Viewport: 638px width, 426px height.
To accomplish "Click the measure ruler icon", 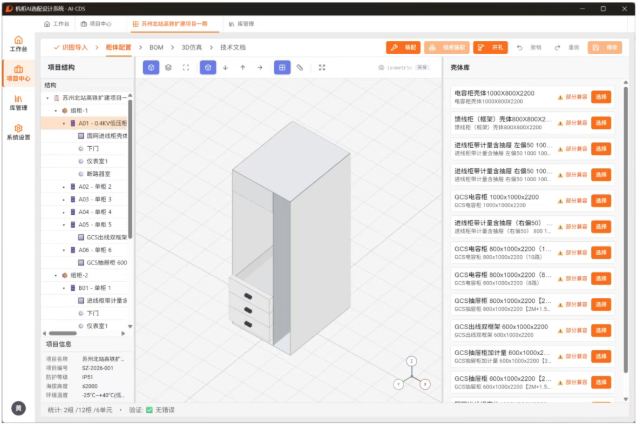I will point(299,68).
